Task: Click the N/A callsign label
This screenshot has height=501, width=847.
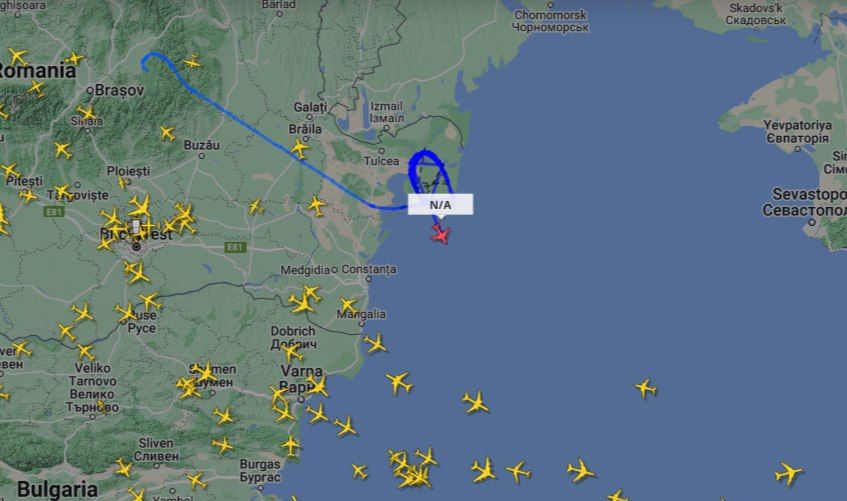Action: pos(440,204)
